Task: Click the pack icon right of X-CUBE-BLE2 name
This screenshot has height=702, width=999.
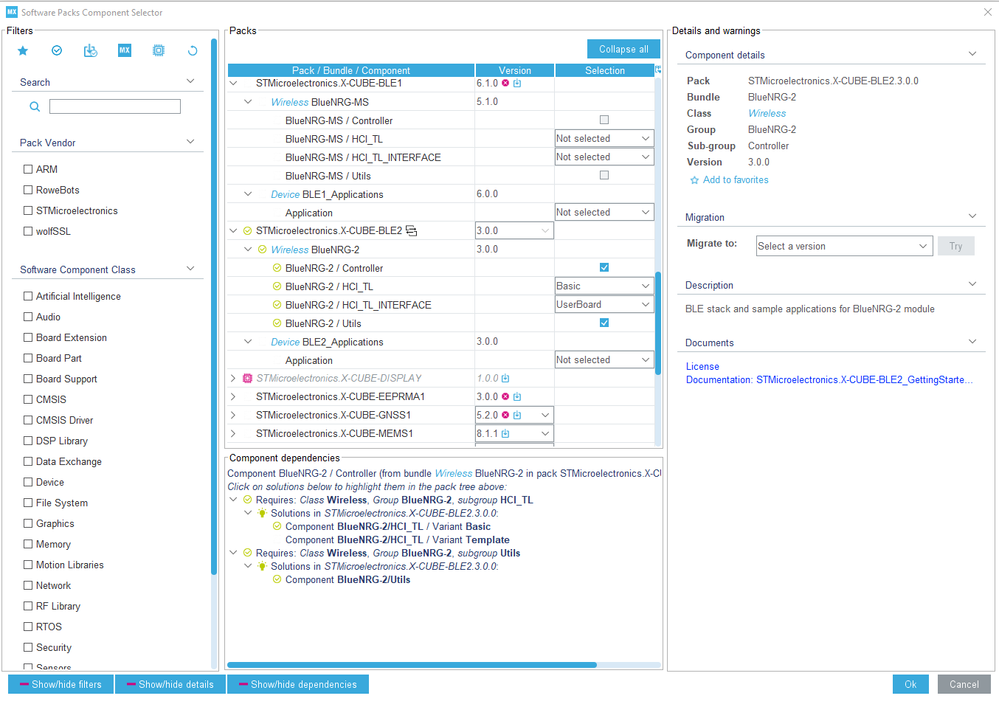Action: click(x=412, y=231)
